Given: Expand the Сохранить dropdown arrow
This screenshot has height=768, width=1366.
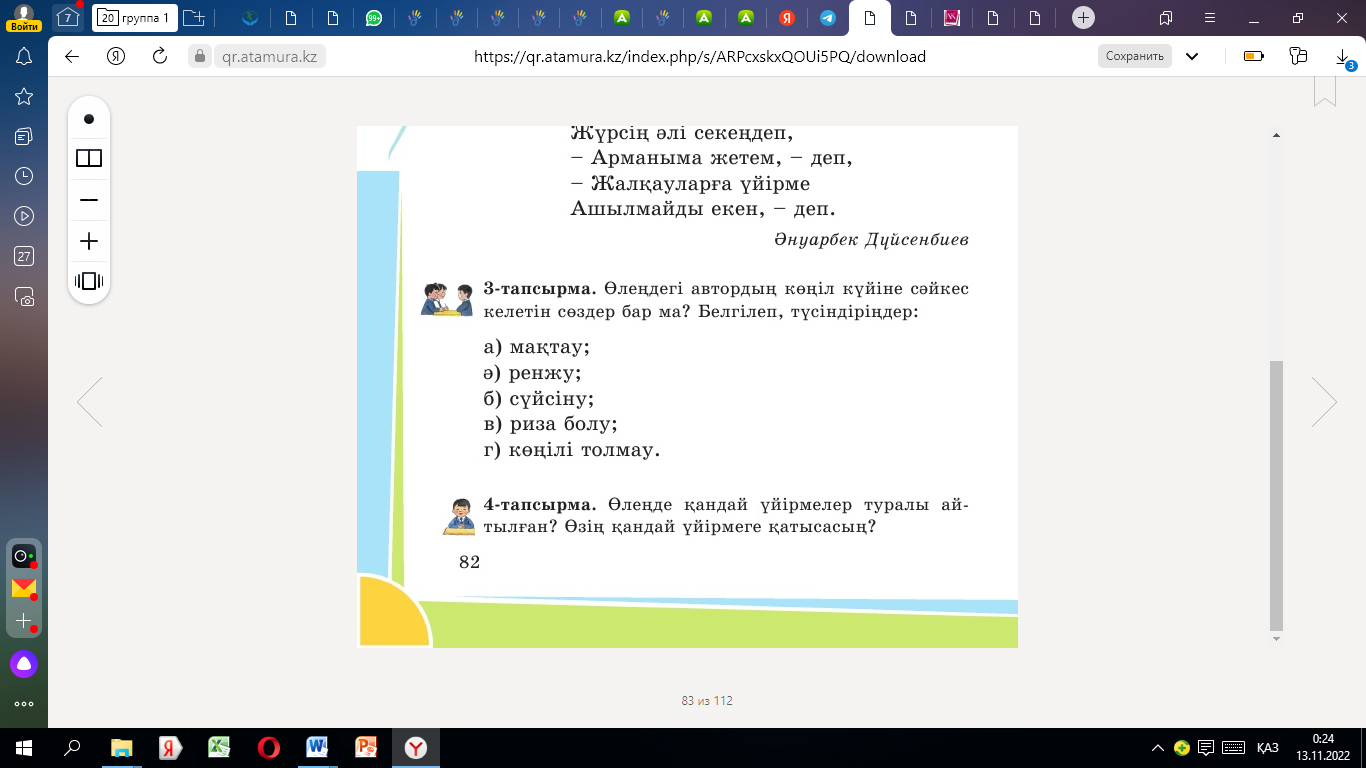Looking at the screenshot, I should coord(1192,56).
